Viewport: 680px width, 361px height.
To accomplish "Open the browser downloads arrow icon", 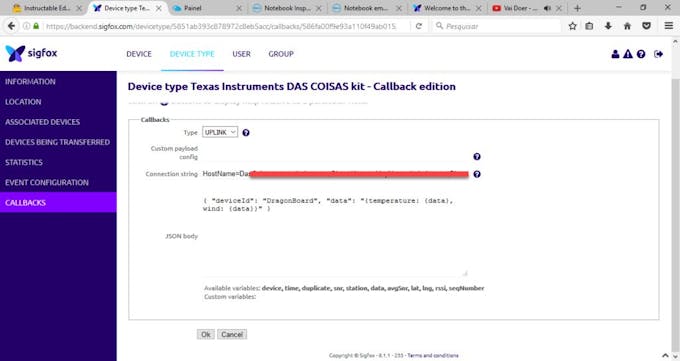I will [x=608, y=26].
